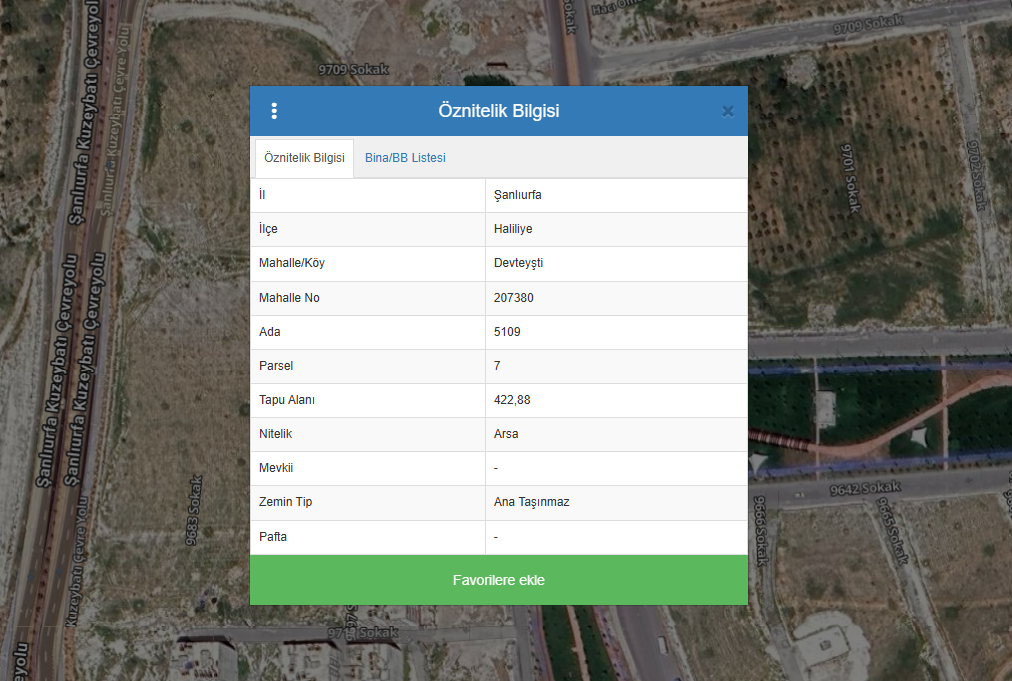Click the 9709 Sokak label left of dialog
1012x681 pixels.
352,70
